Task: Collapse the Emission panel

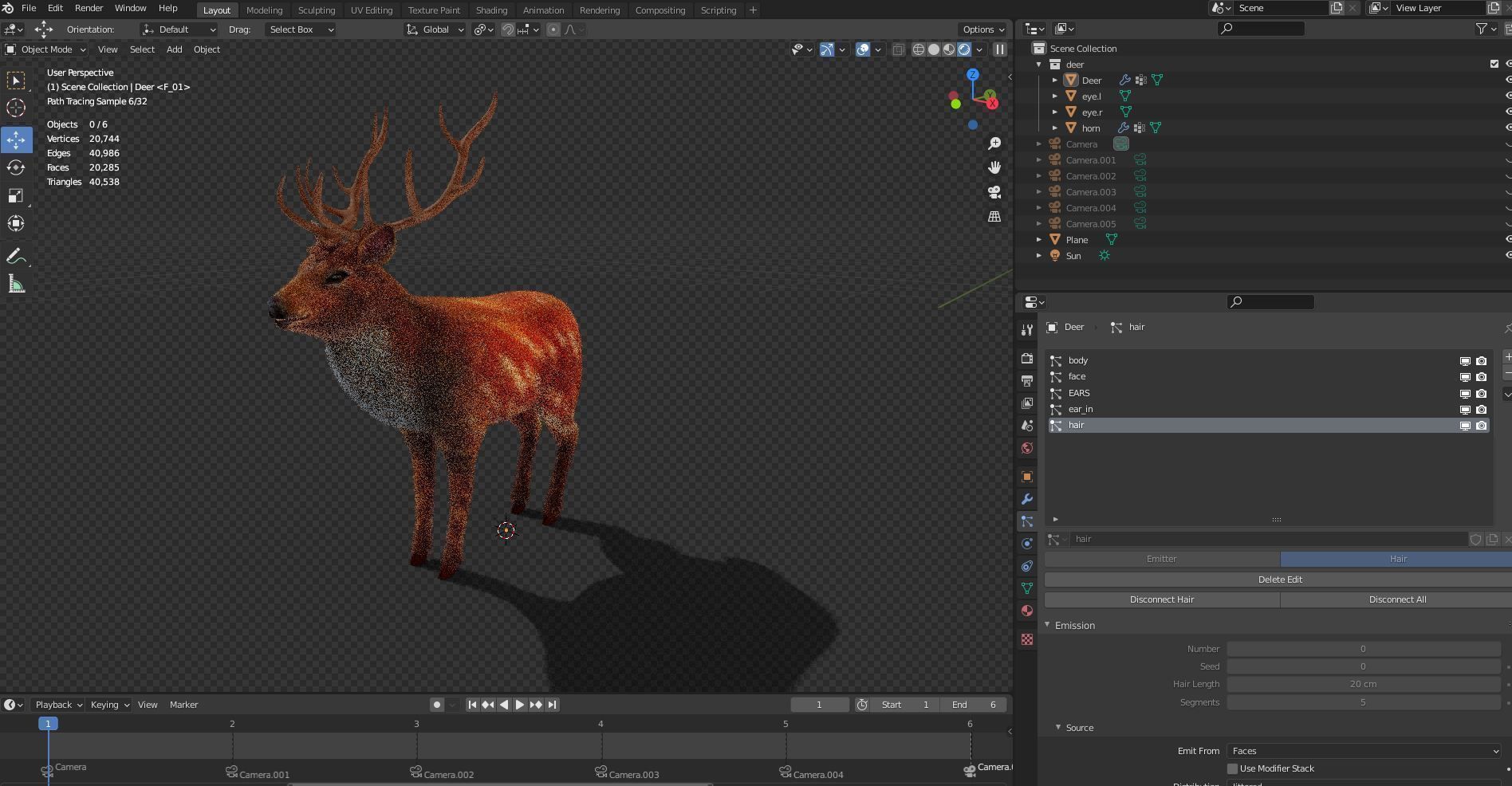Action: 1047,625
